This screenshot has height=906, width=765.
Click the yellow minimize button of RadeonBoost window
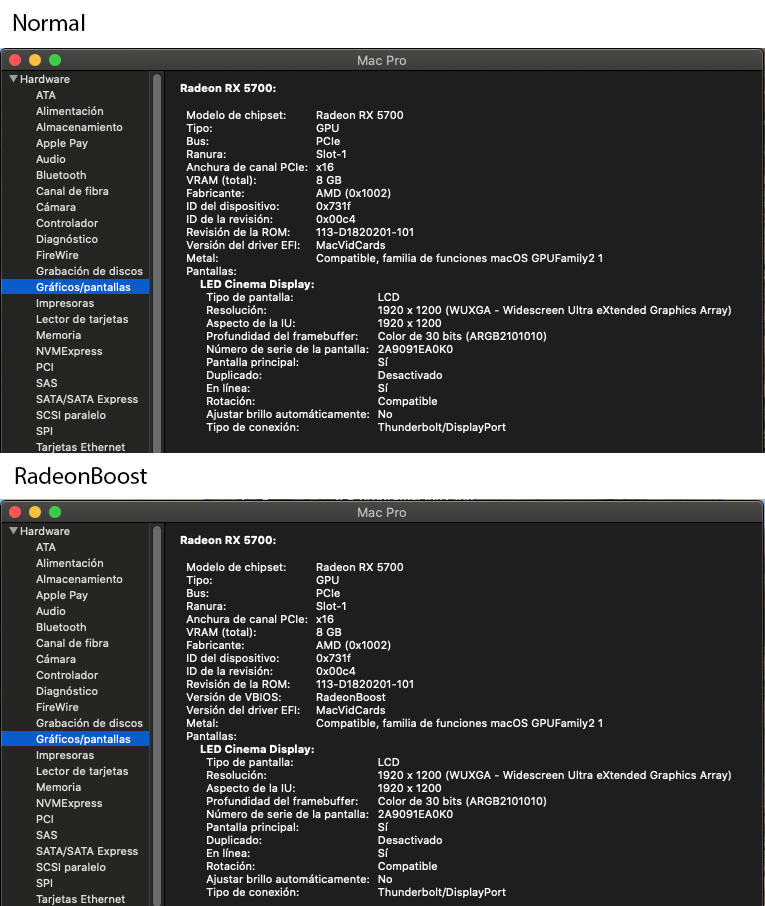point(35,512)
